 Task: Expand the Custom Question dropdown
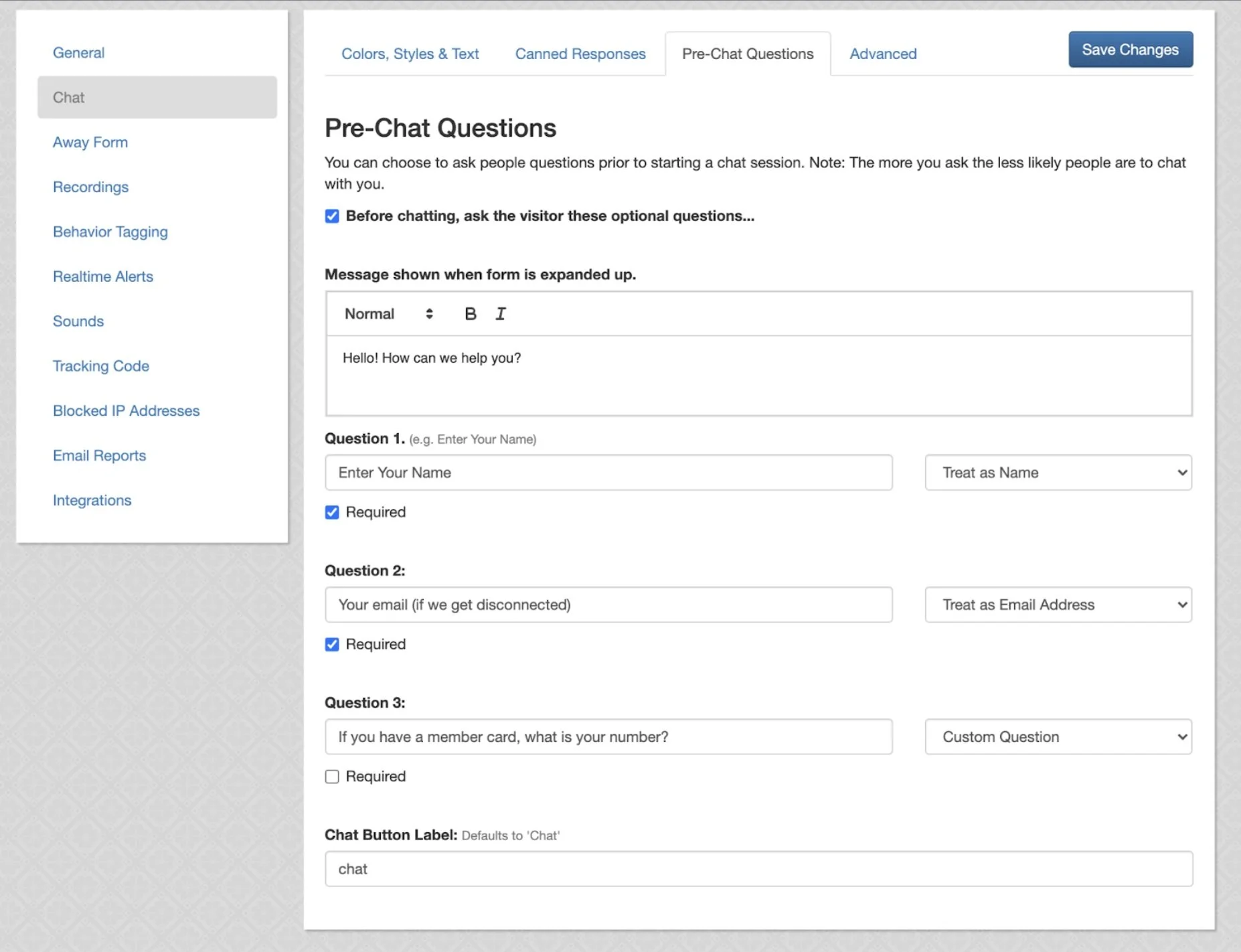pyautogui.click(x=1058, y=737)
